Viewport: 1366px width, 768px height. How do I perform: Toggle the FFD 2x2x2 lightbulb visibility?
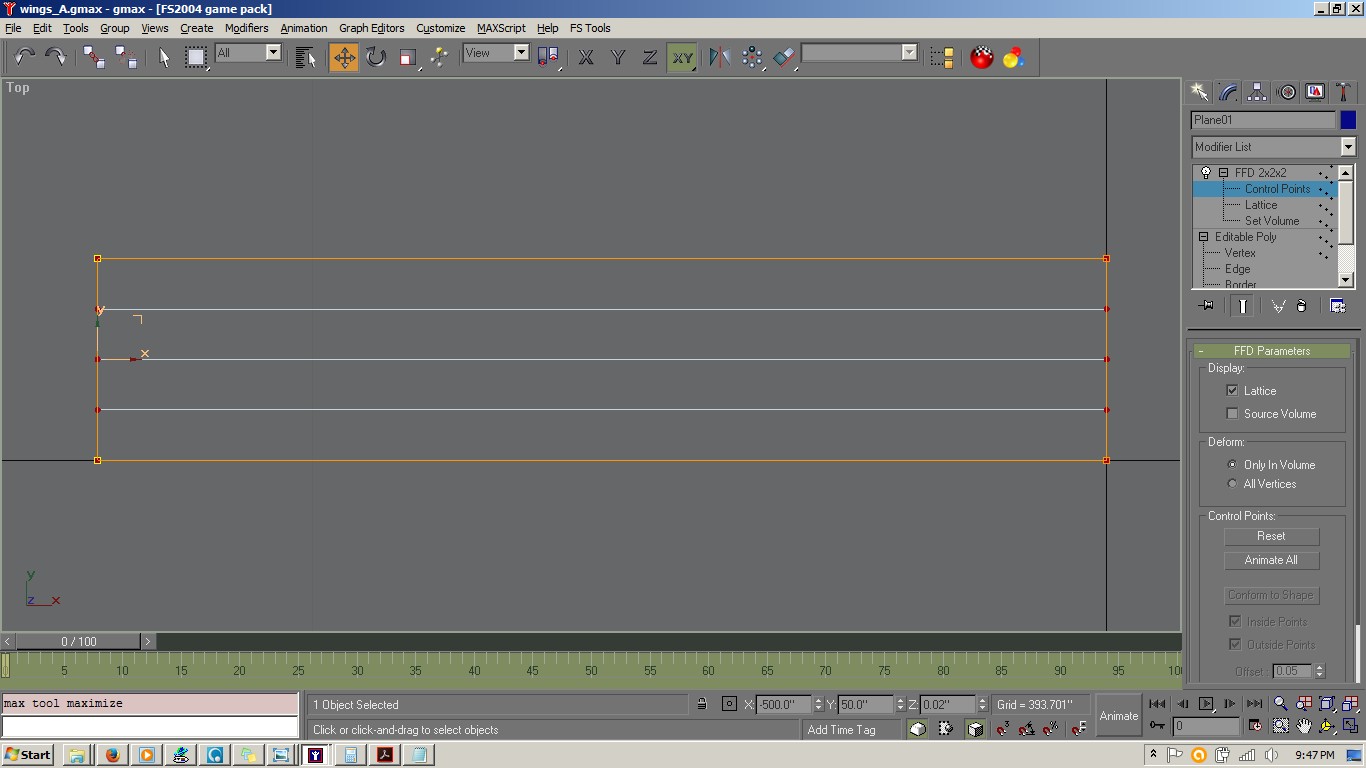pos(1206,173)
